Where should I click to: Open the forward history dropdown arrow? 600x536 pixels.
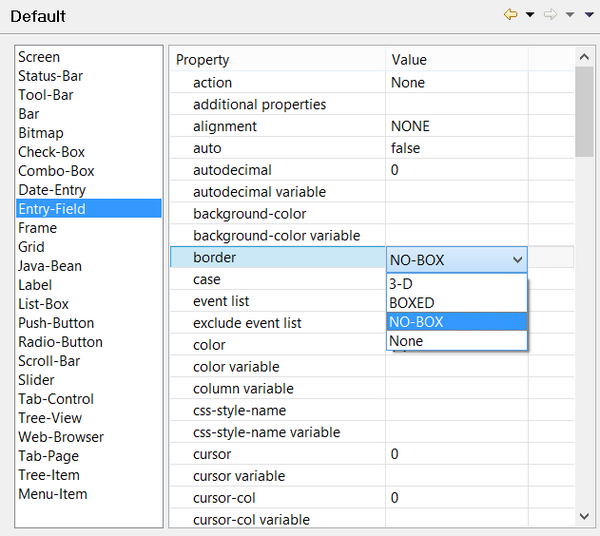568,15
